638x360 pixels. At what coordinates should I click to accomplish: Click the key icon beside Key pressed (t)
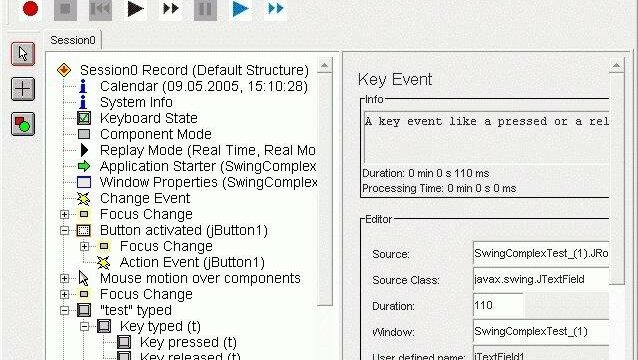[124, 343]
